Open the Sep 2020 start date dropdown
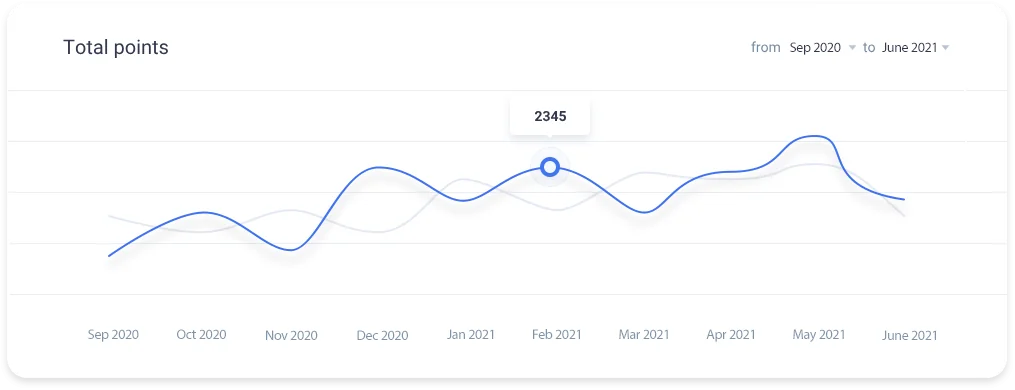 click(822, 47)
